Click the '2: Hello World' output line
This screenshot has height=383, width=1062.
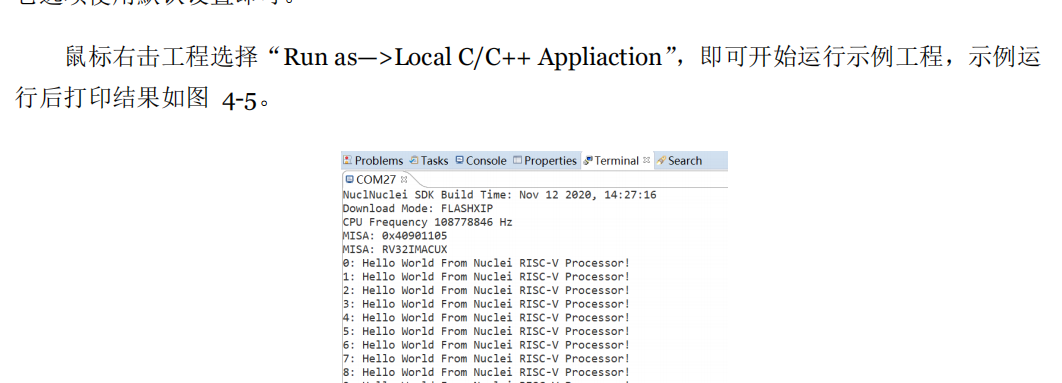click(x=486, y=290)
